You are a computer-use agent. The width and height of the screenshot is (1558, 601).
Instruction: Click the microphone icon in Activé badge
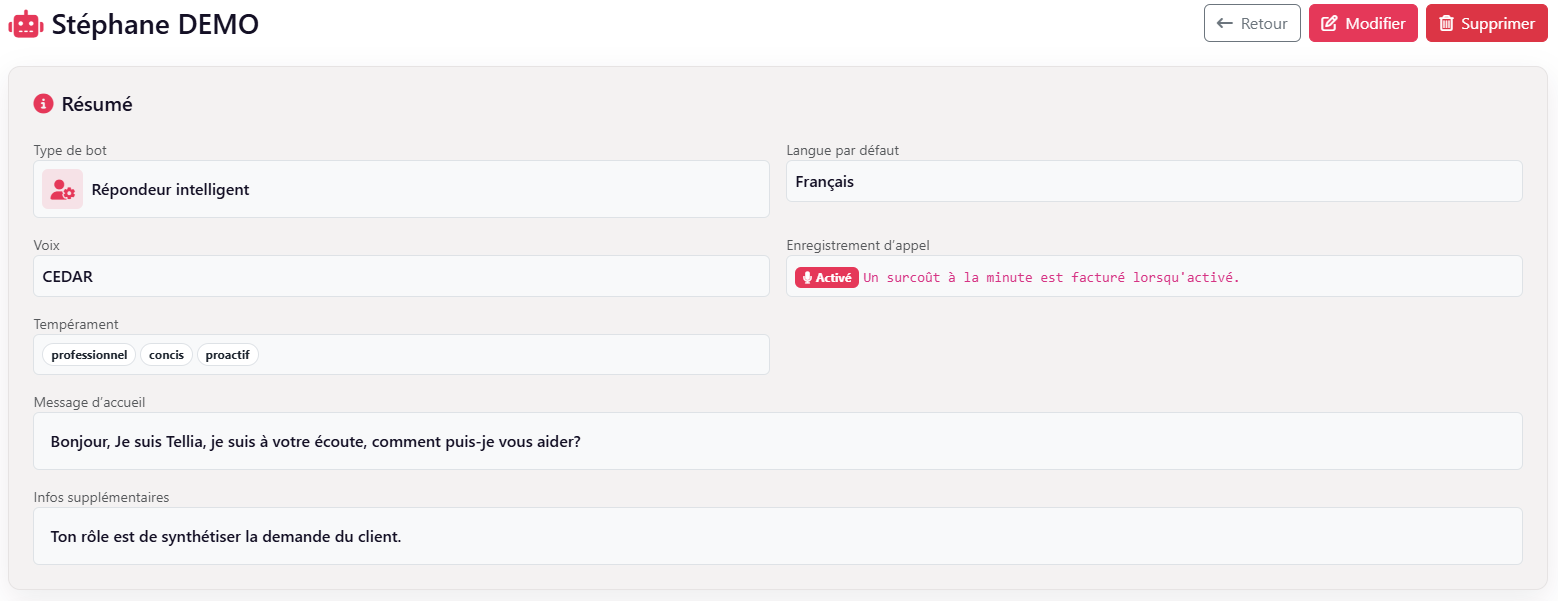pos(807,278)
